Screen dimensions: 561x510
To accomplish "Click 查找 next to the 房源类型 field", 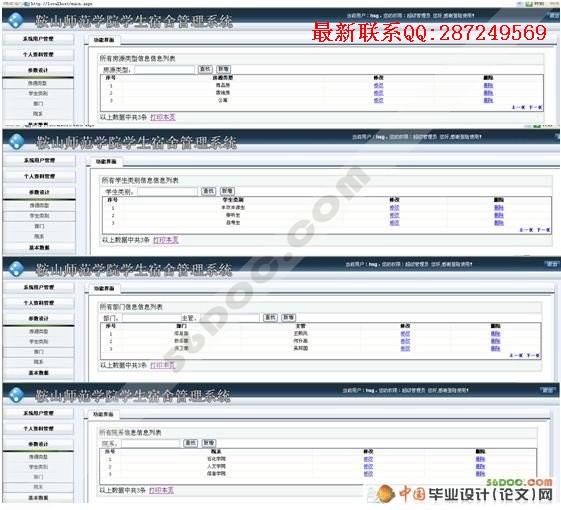I will pos(205,69).
